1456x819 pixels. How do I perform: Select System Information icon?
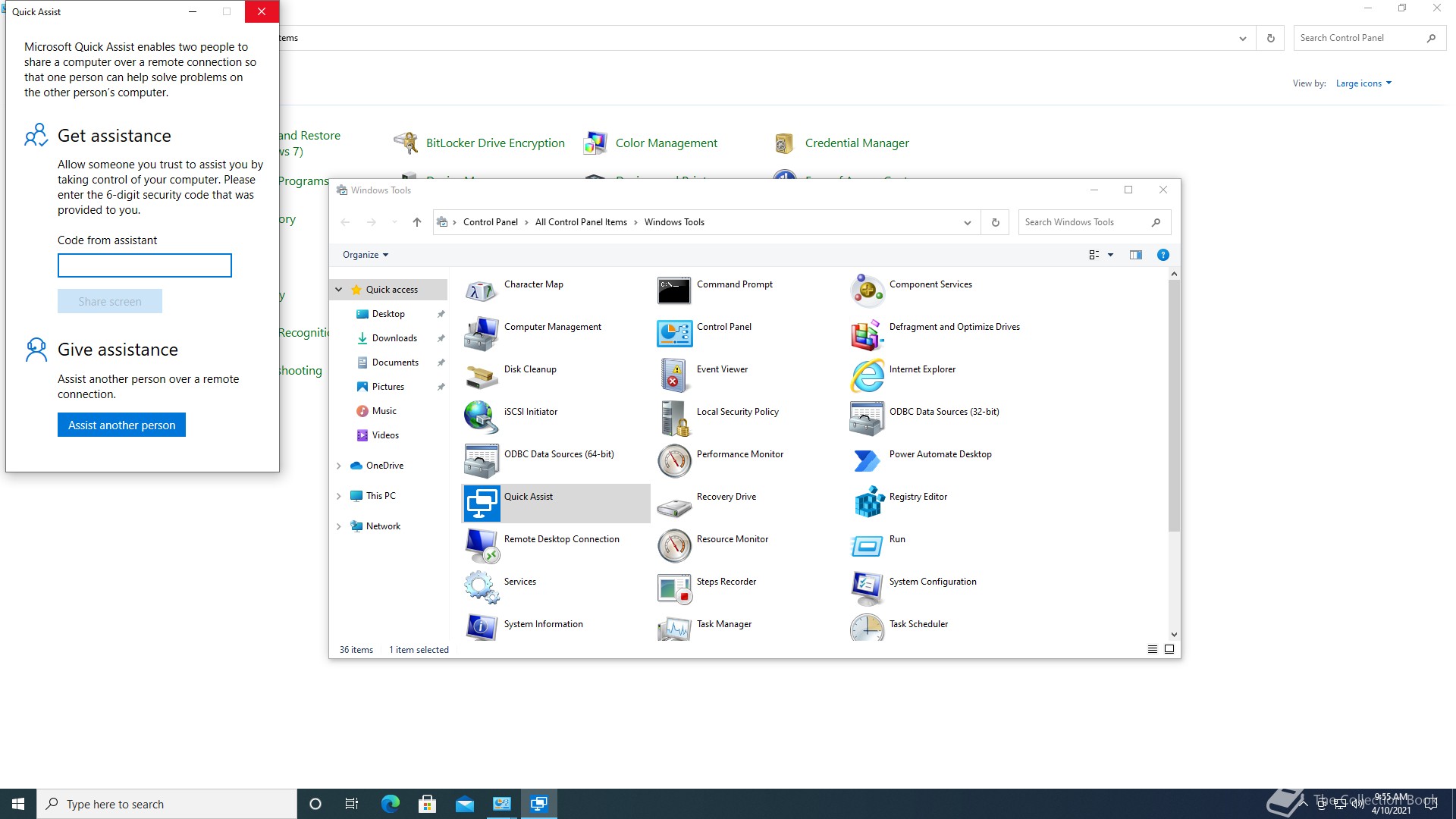482,626
